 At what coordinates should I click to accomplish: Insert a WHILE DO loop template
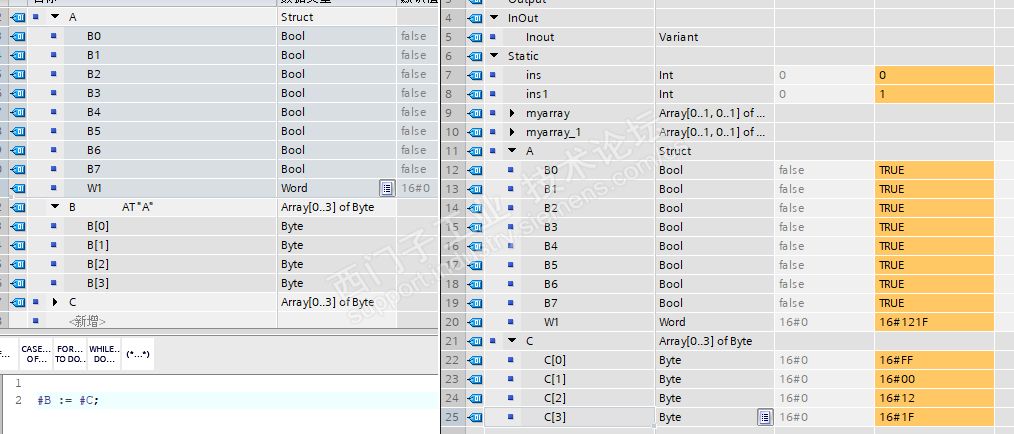point(104,354)
